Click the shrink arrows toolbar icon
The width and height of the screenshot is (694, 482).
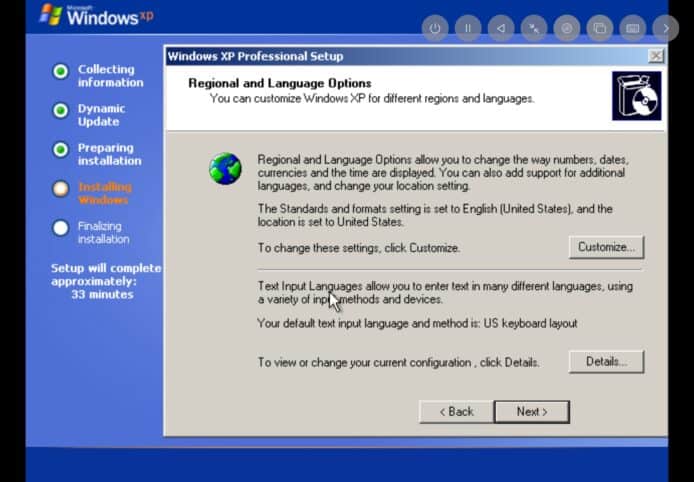pos(533,28)
